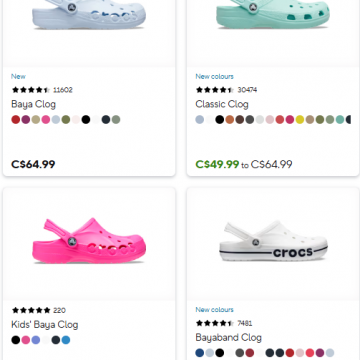
Task: Select the black swatch under Baya Clog
Action: 86,119
